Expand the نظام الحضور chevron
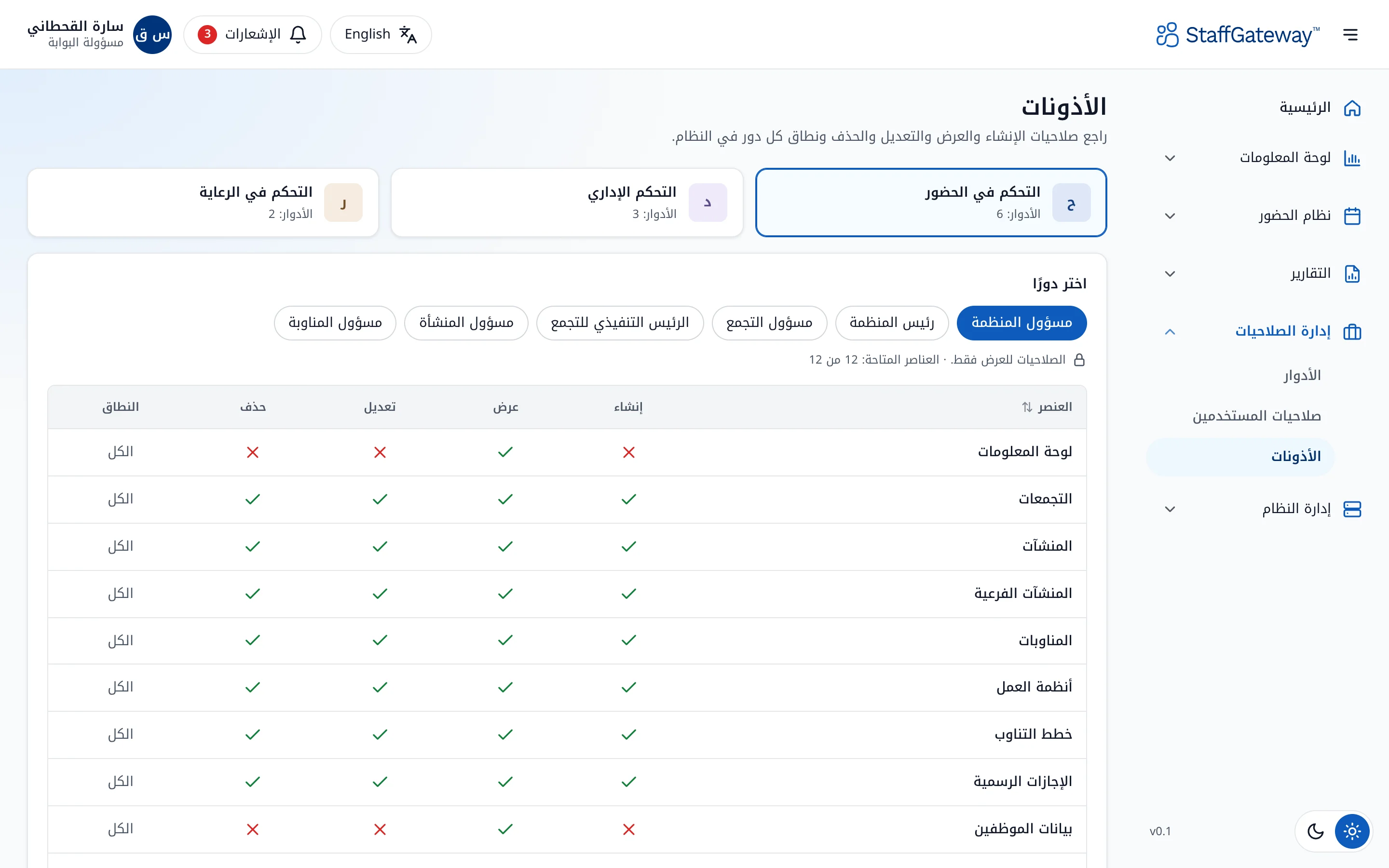Image resolution: width=1389 pixels, height=868 pixels. [1170, 216]
